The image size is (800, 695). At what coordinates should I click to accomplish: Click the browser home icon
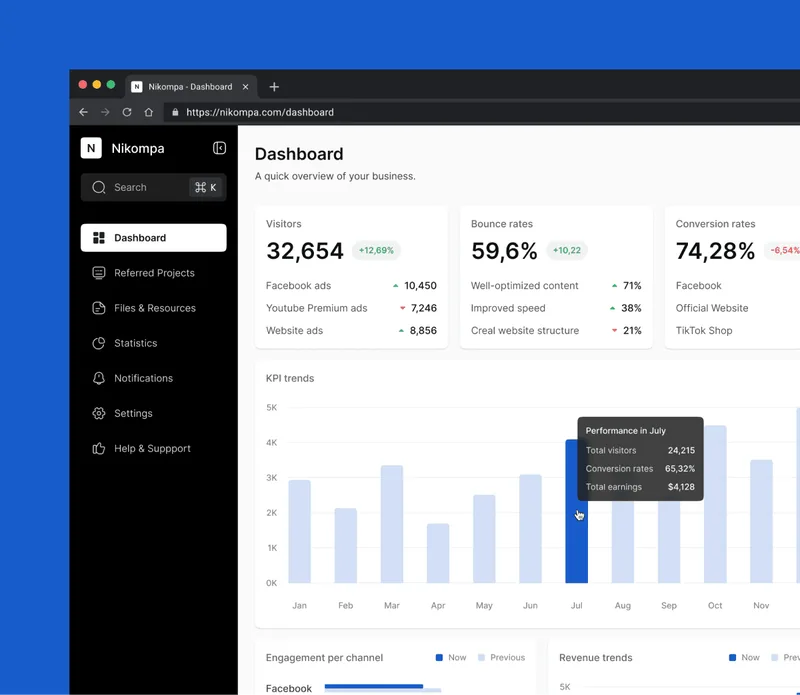coord(148,112)
